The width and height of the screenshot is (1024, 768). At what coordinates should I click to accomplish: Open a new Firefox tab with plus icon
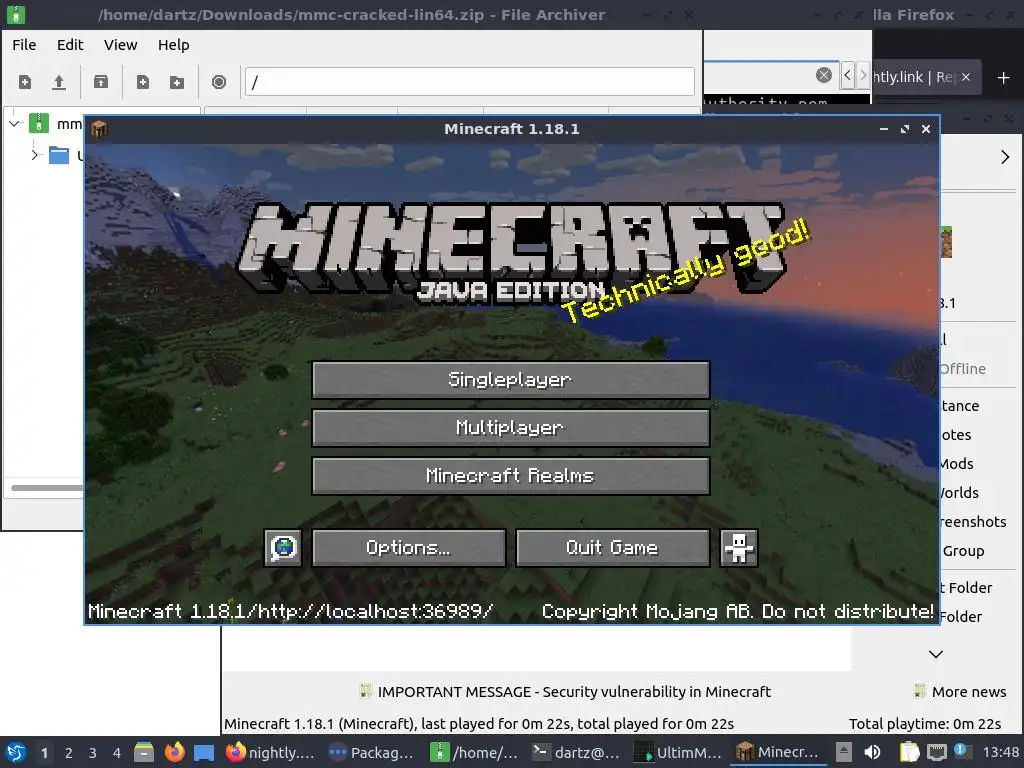pyautogui.click(x=1004, y=78)
